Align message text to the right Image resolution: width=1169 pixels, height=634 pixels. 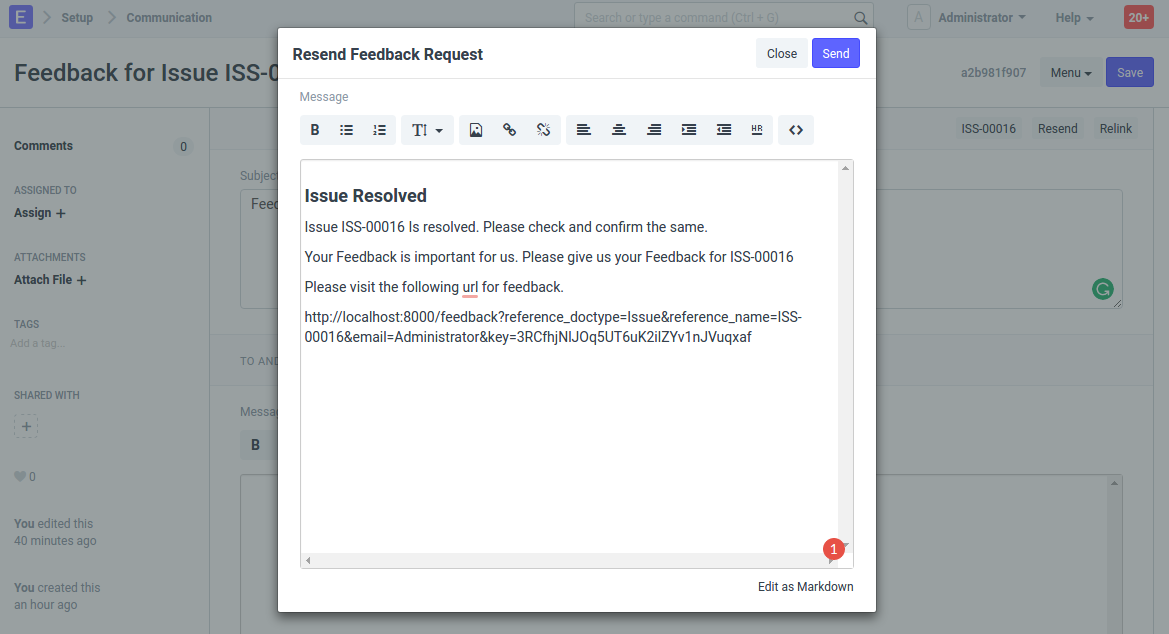point(654,130)
